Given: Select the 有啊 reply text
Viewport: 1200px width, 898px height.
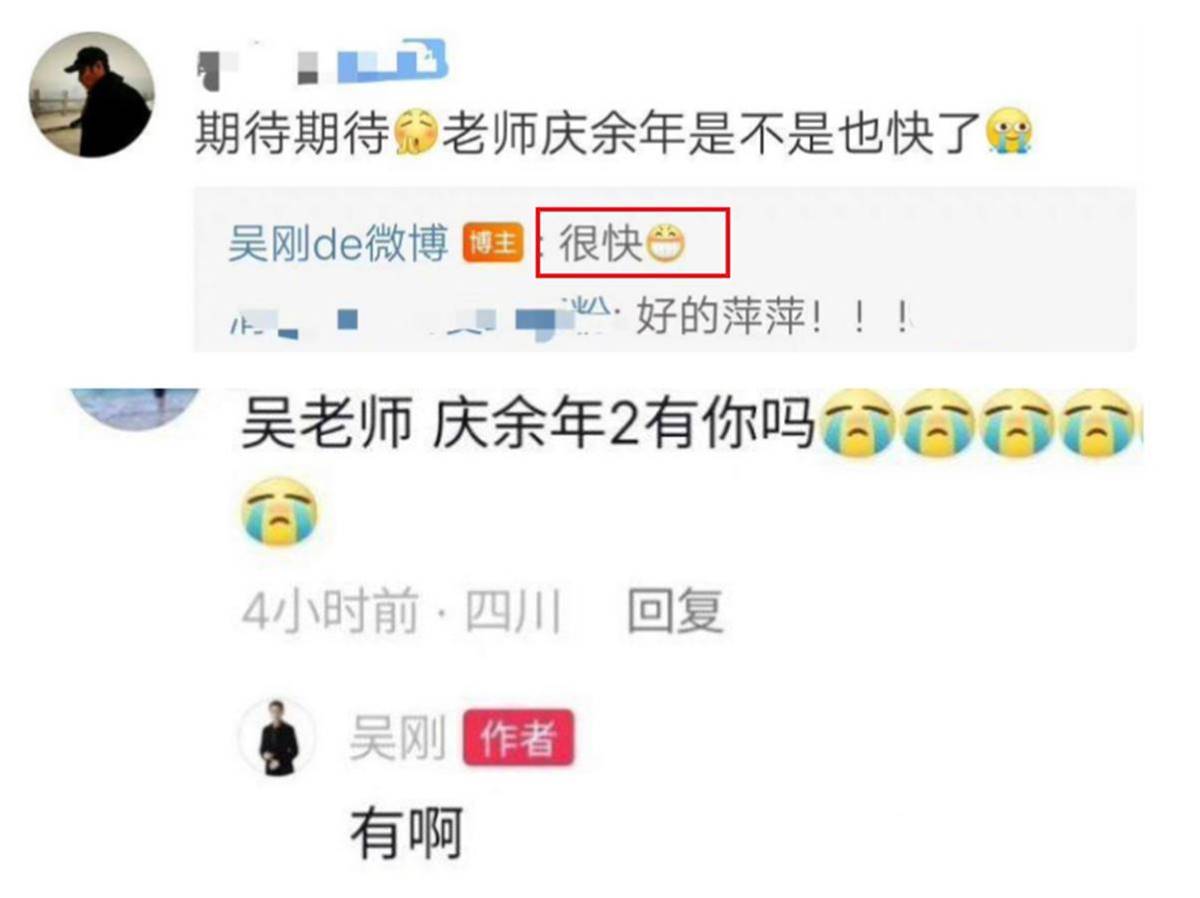Looking at the screenshot, I should (x=406, y=835).
